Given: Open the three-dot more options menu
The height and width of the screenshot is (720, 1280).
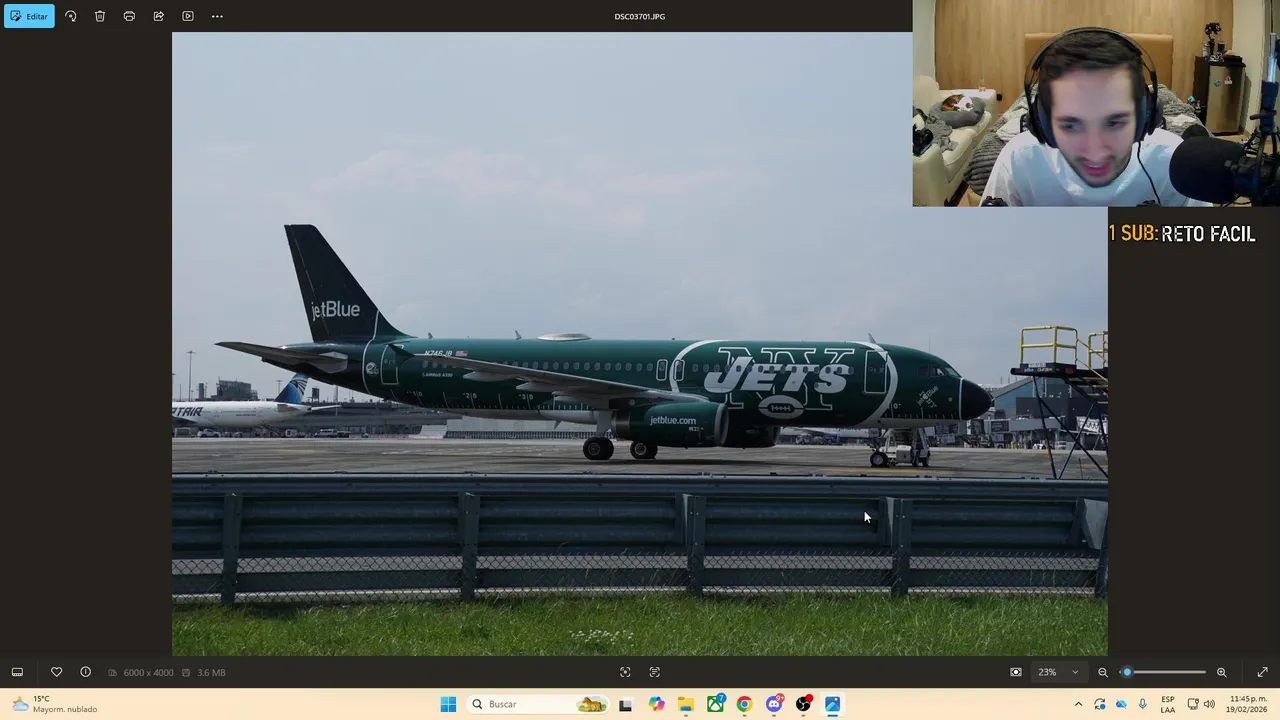Looking at the screenshot, I should [x=217, y=16].
